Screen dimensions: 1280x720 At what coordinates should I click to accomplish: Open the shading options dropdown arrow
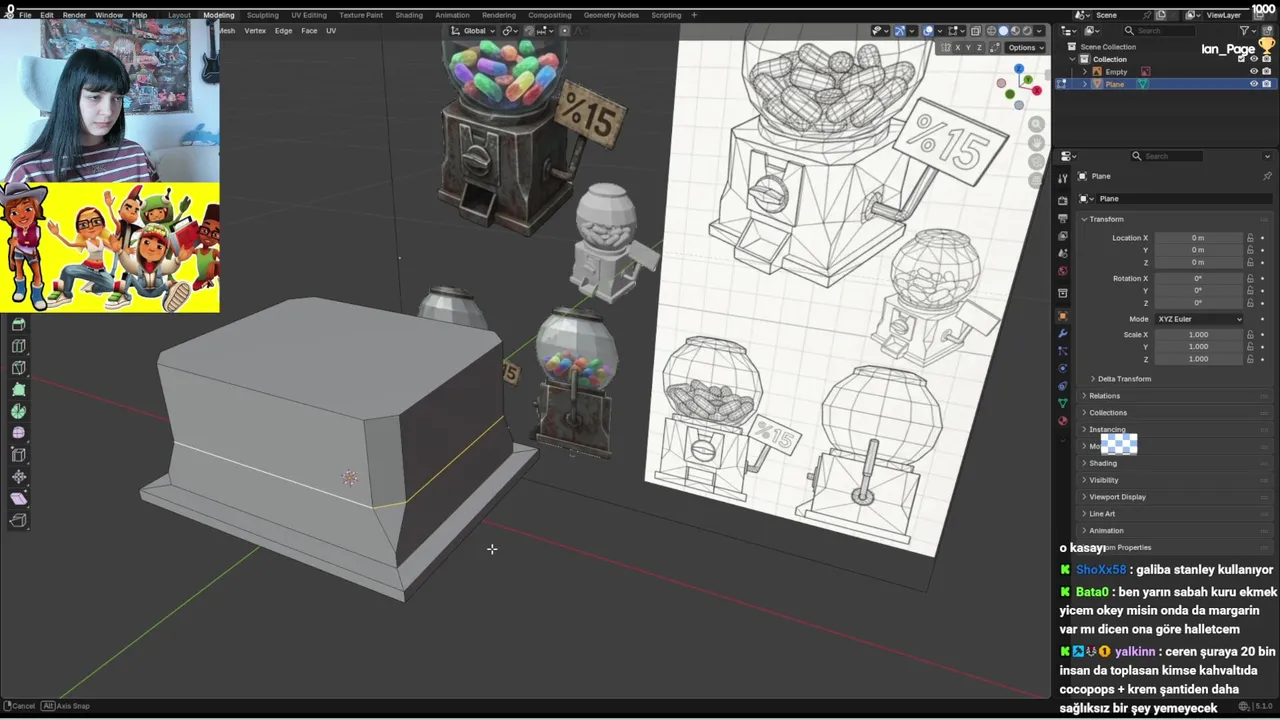(x=1039, y=31)
